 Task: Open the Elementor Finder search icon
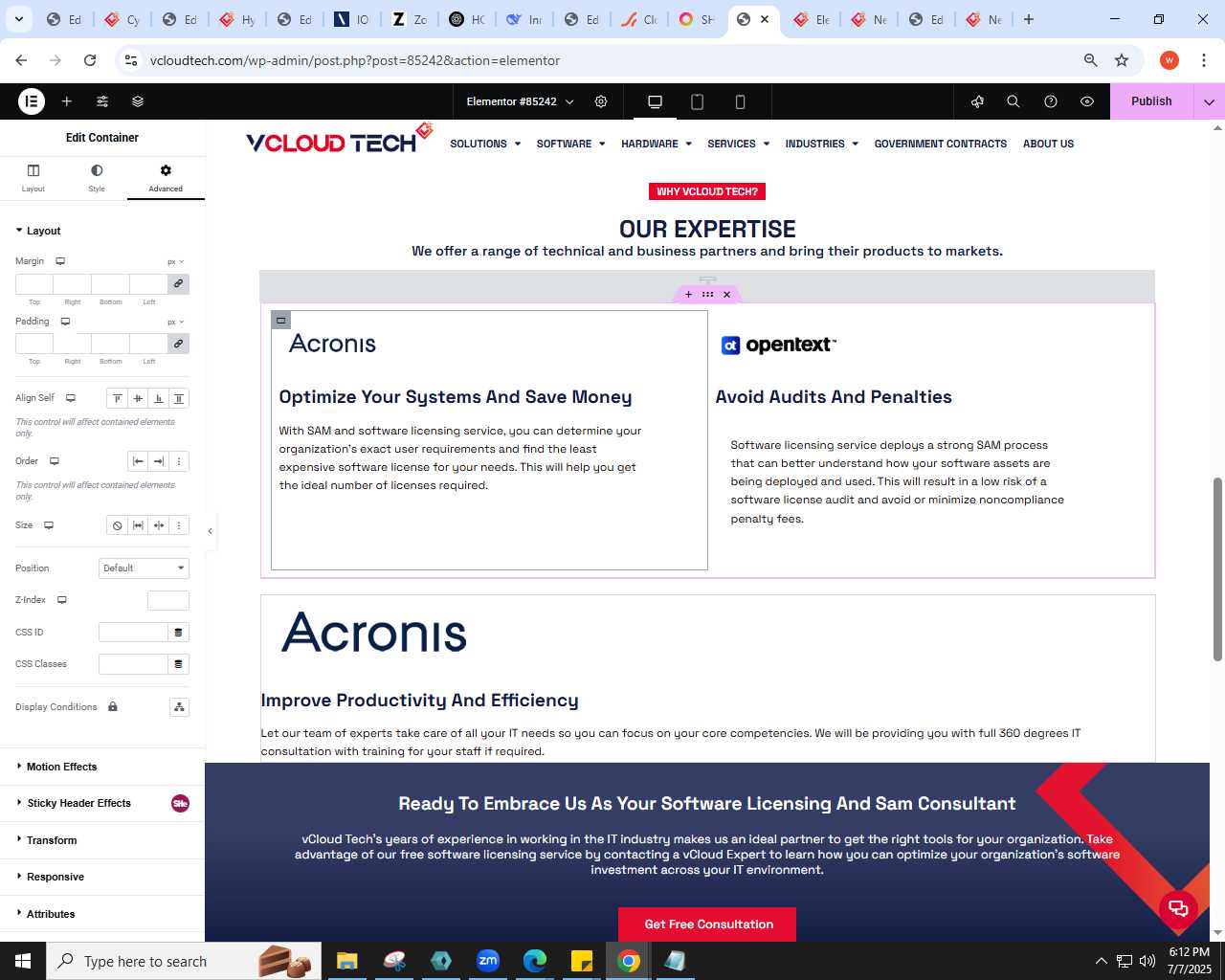(1013, 101)
